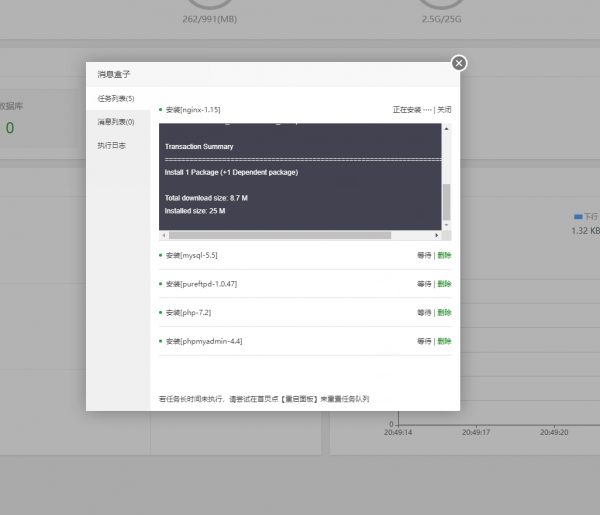This screenshot has width=600, height=515.
Task: Delete the pureftpd-1.0.47 install task
Action: [444, 284]
